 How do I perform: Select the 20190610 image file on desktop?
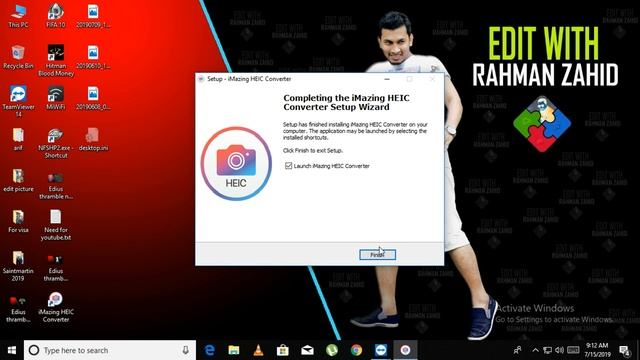coord(93,57)
